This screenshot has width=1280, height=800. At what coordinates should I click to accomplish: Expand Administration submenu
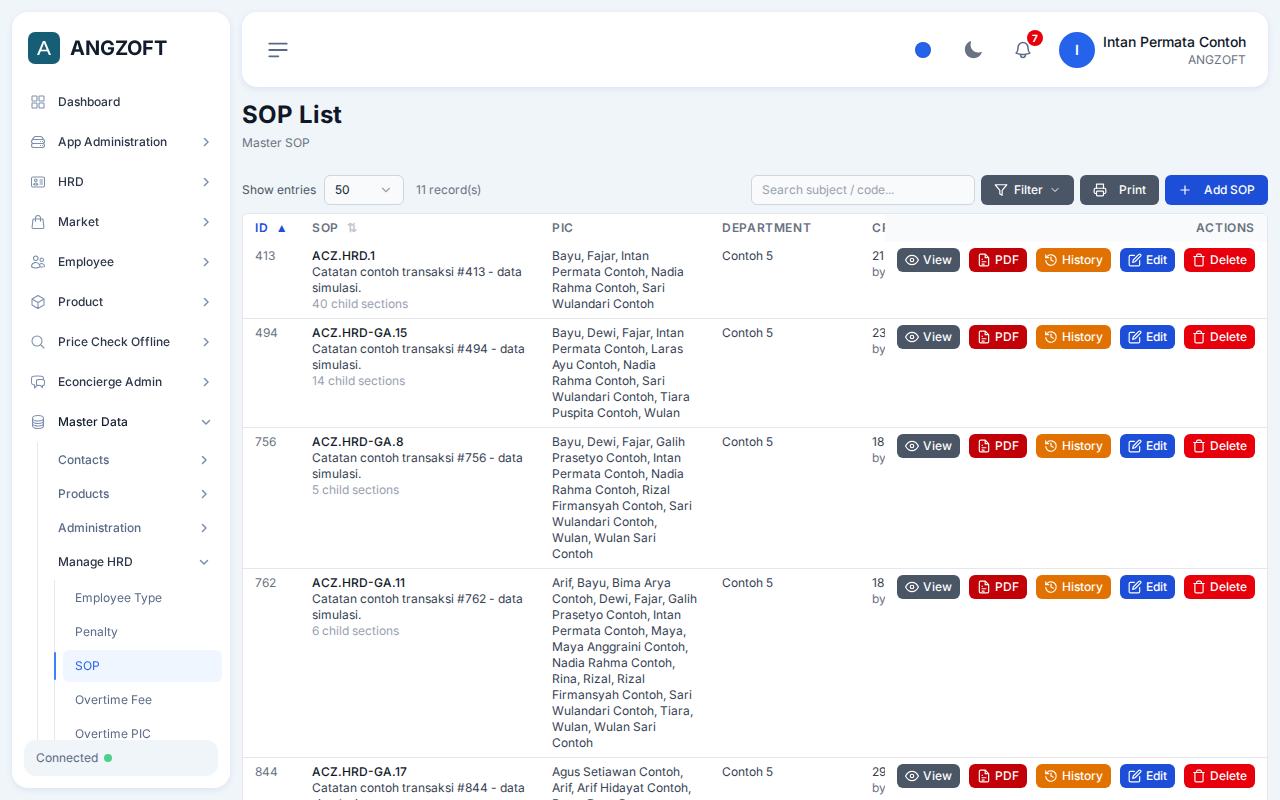coord(134,528)
